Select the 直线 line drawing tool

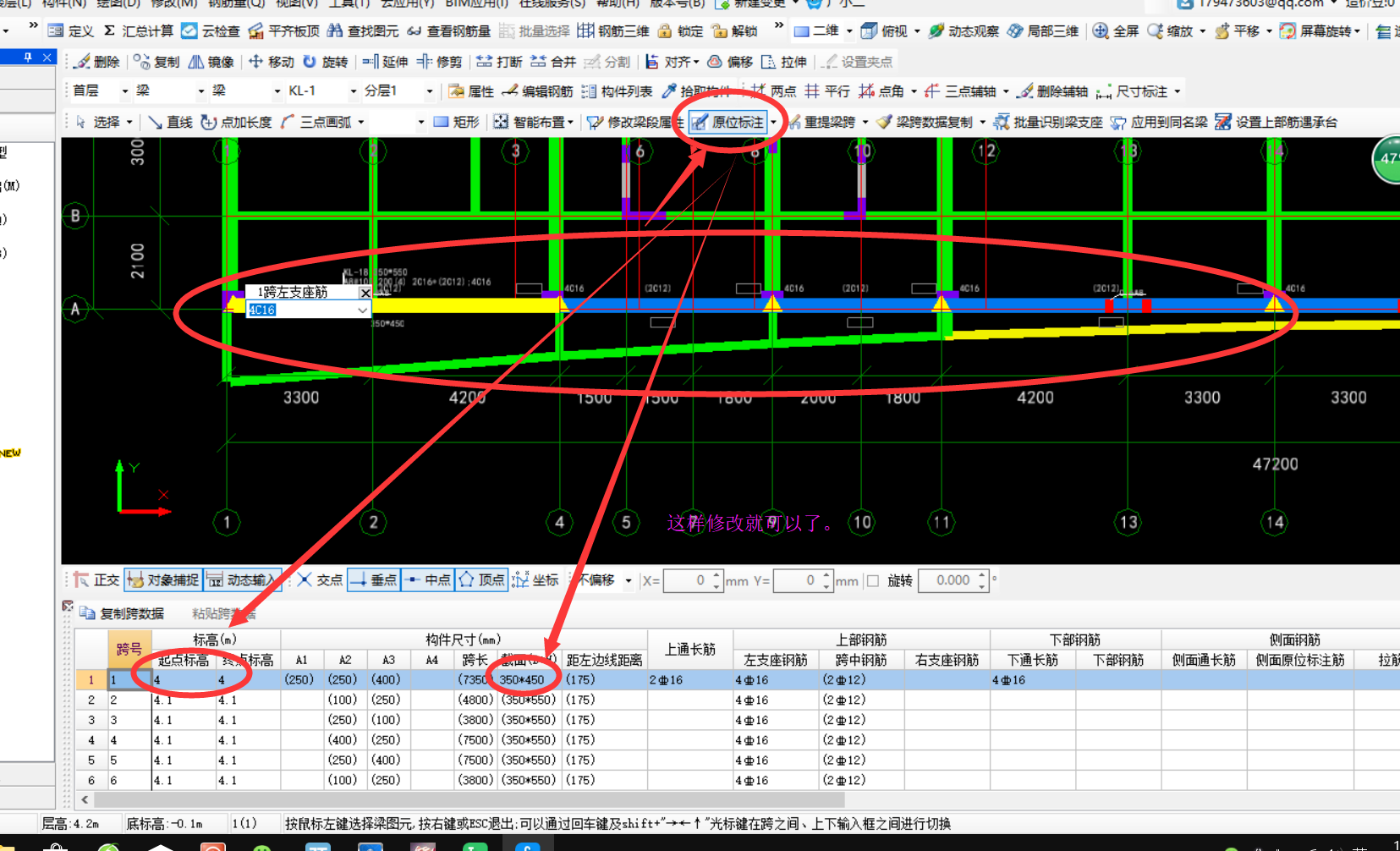pos(170,122)
